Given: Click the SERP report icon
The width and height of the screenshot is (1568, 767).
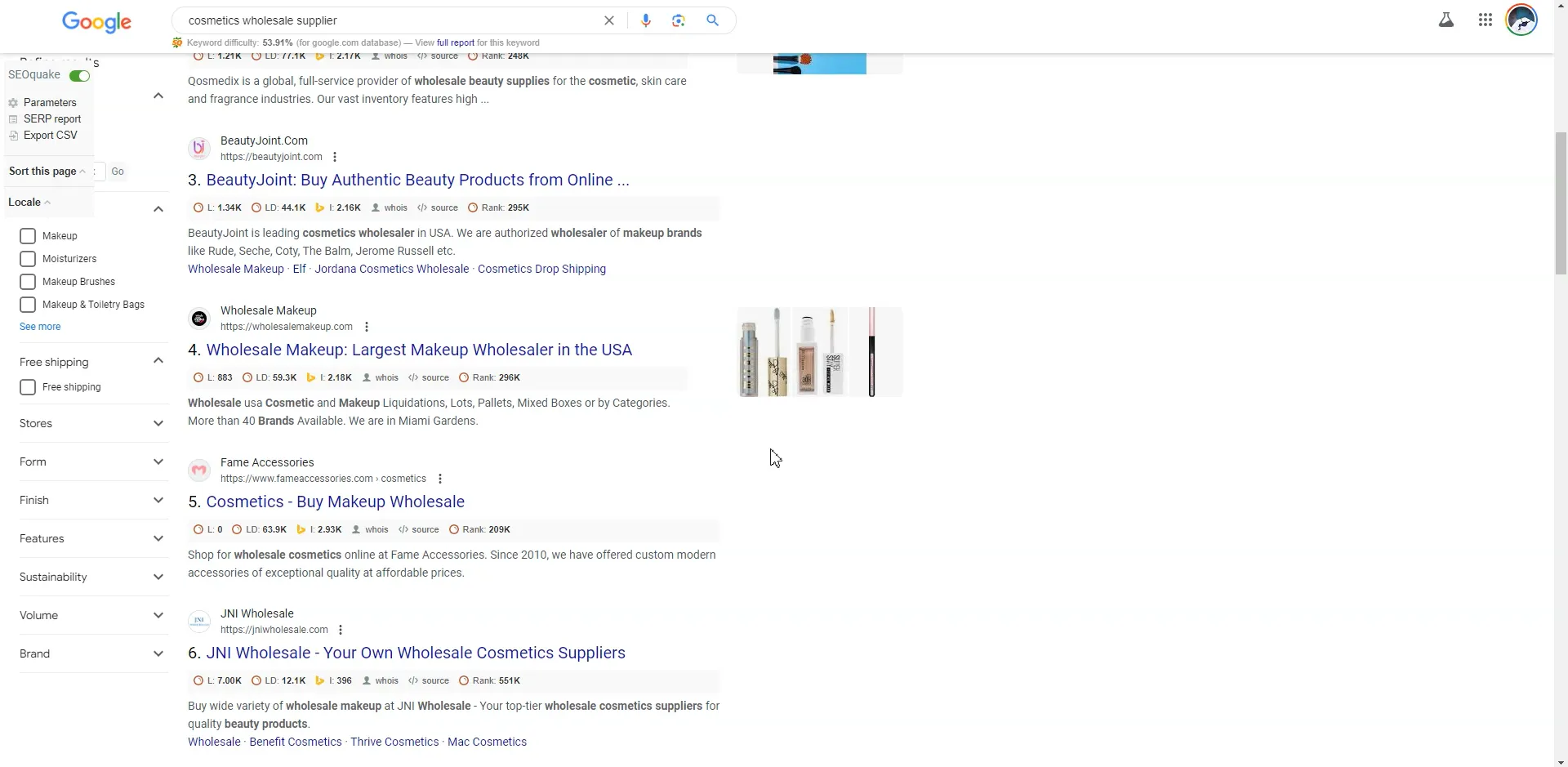Looking at the screenshot, I should (x=13, y=119).
